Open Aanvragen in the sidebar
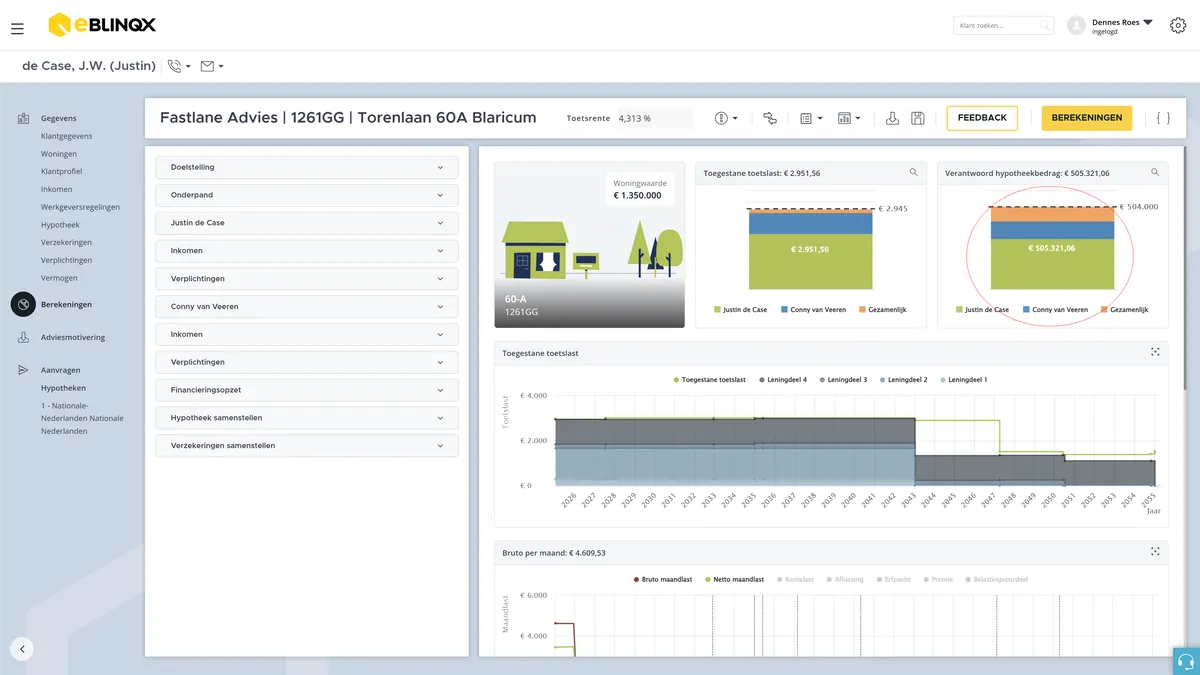 (x=61, y=370)
